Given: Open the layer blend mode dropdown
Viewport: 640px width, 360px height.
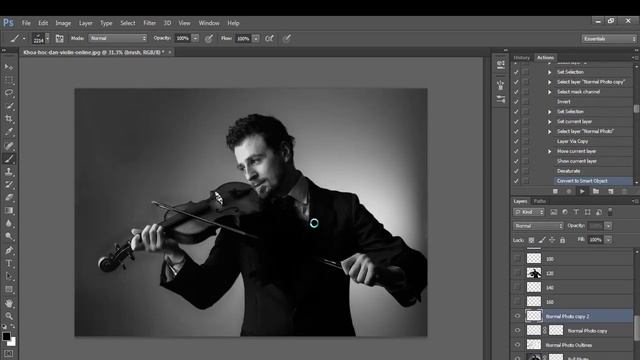Looking at the screenshot, I should coord(538,226).
